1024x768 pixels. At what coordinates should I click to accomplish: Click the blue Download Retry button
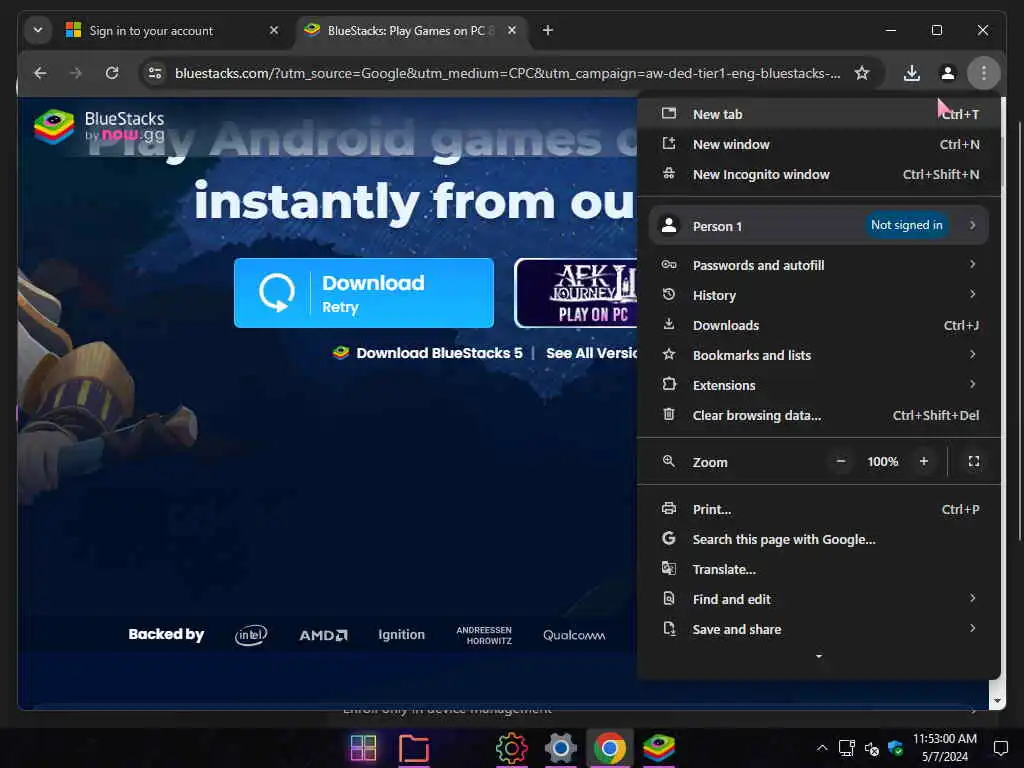(x=364, y=293)
